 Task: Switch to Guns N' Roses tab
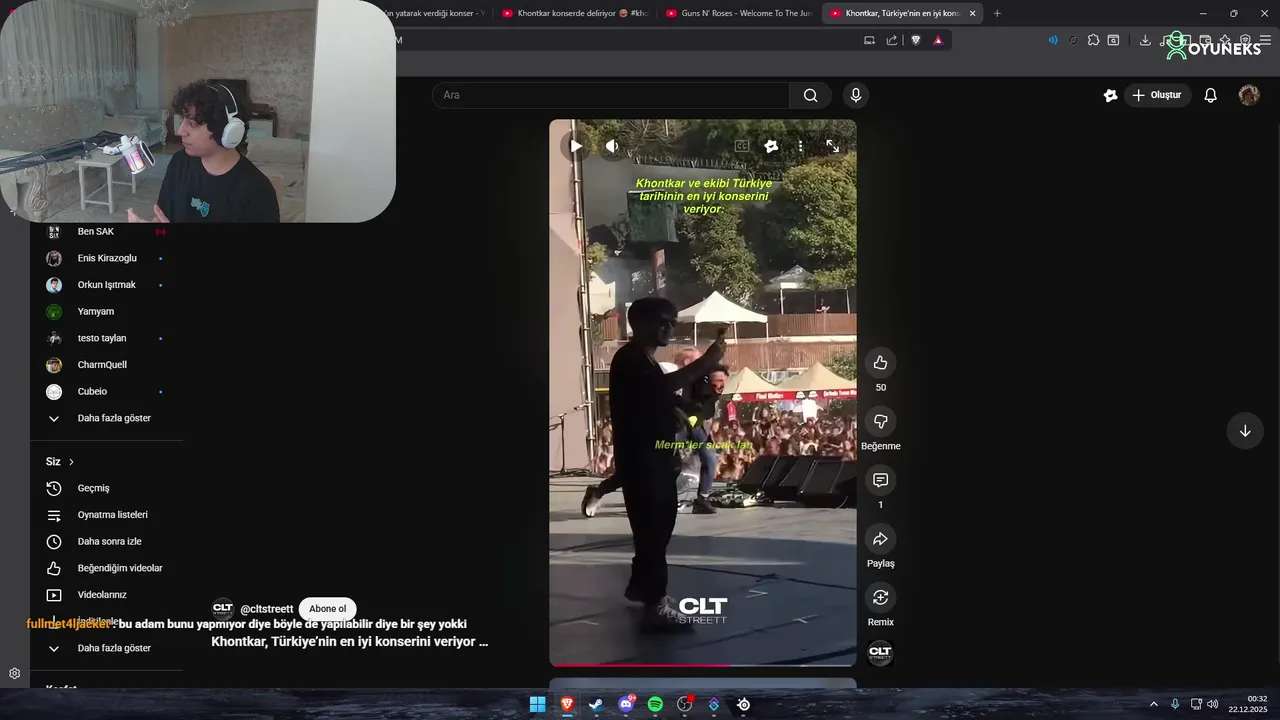tap(740, 13)
